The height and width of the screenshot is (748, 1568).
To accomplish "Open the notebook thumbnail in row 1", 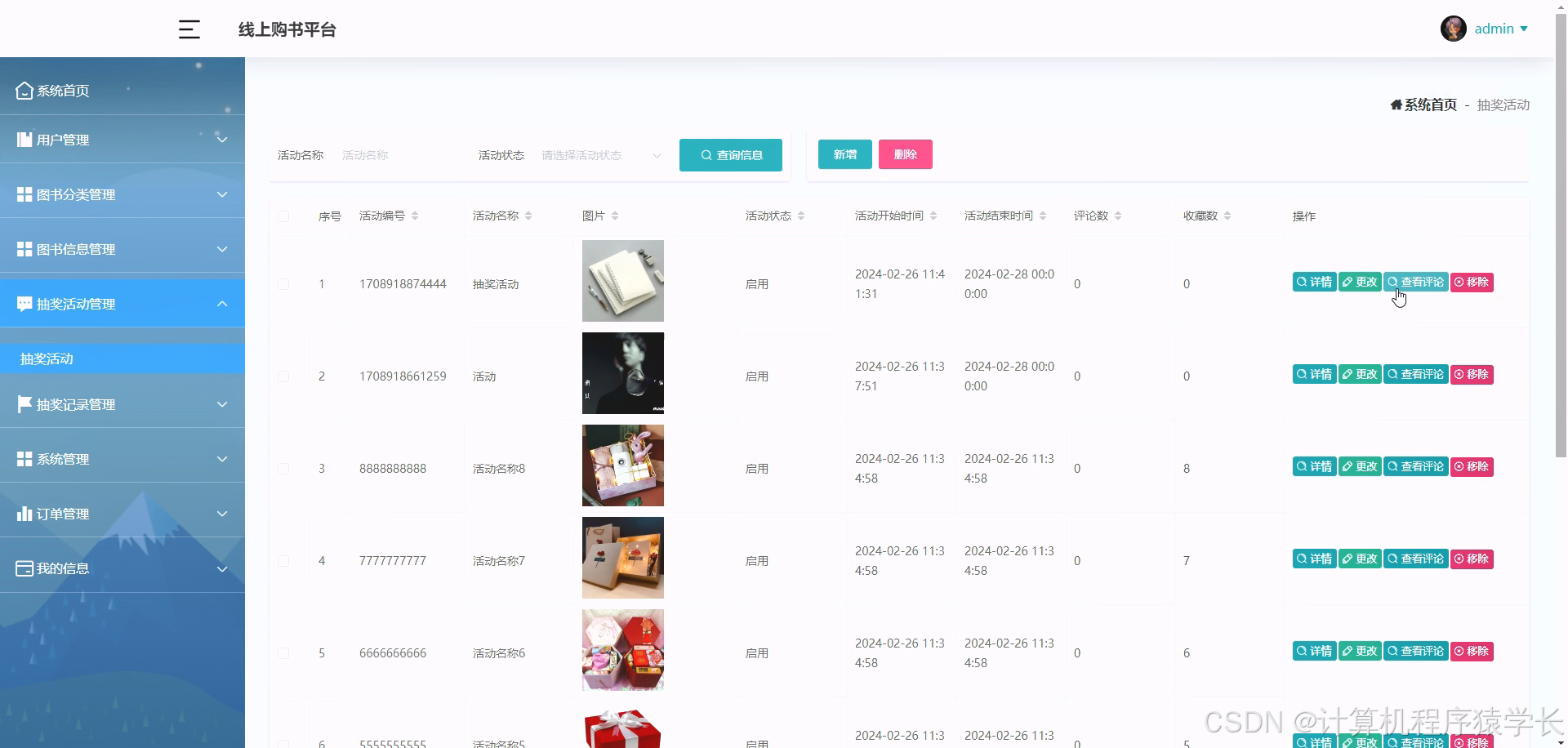I will coord(623,281).
